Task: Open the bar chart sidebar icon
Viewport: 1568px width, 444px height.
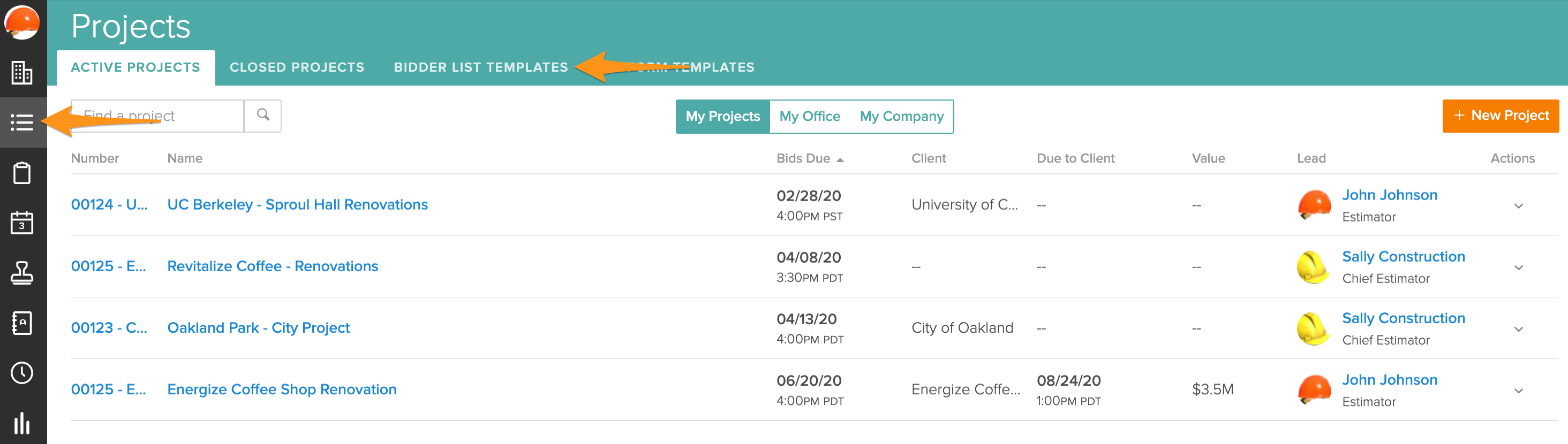Action: (x=22, y=423)
